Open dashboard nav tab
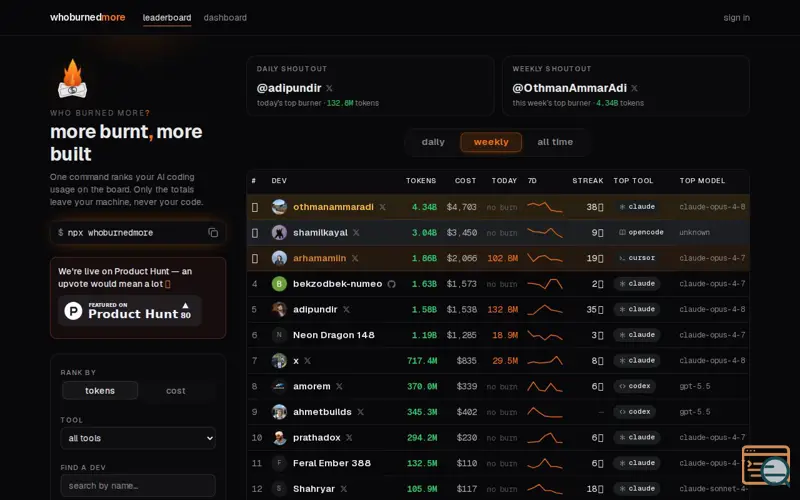 pos(225,17)
